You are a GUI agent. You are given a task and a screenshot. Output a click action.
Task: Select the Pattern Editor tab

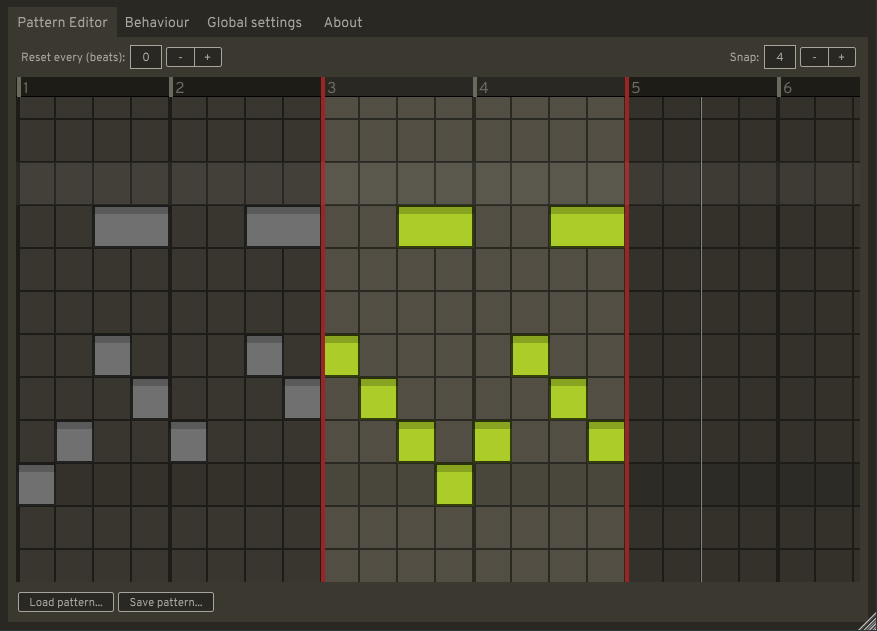pos(62,22)
